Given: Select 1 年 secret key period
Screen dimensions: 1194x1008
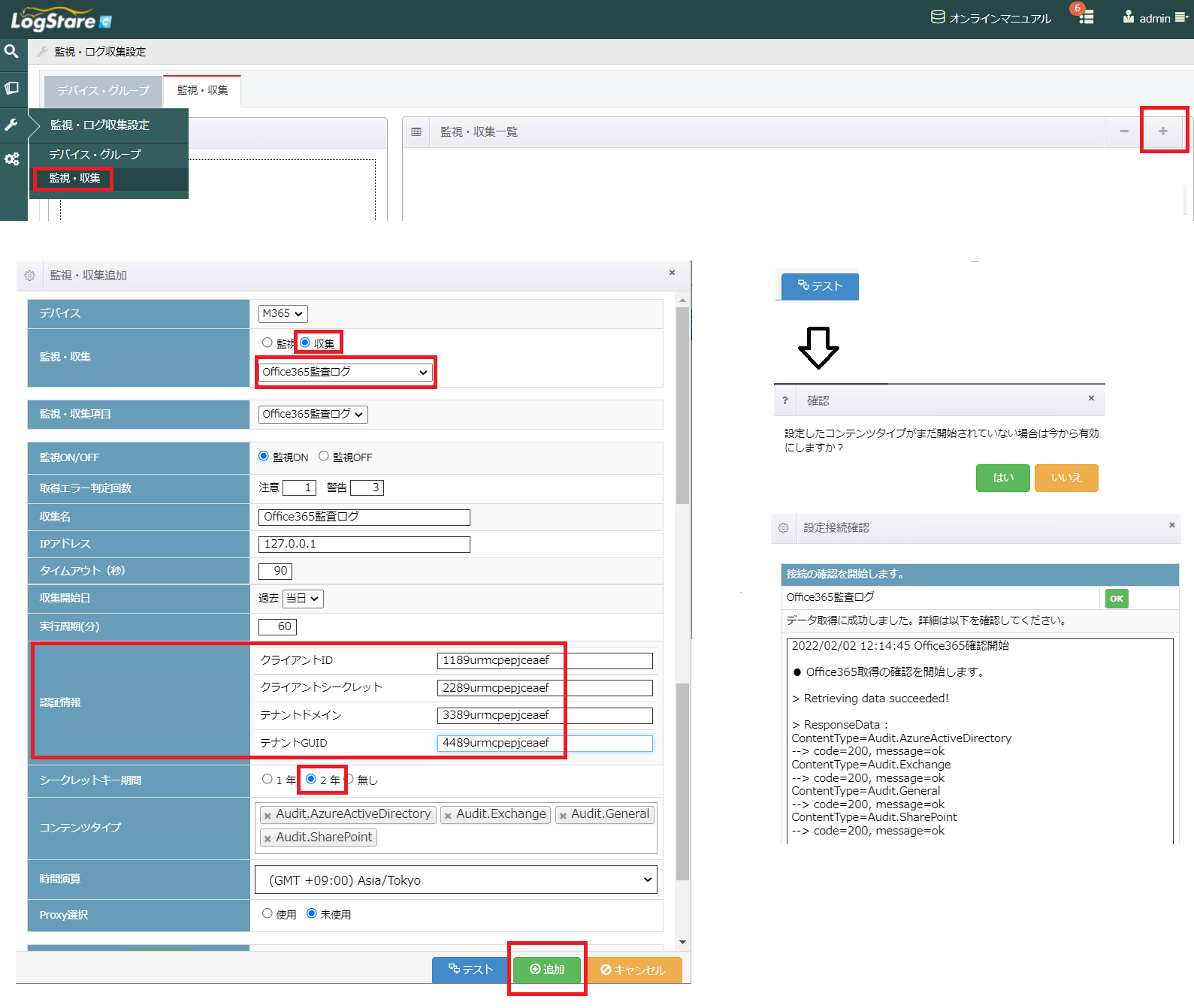Looking at the screenshot, I should pos(268,779).
